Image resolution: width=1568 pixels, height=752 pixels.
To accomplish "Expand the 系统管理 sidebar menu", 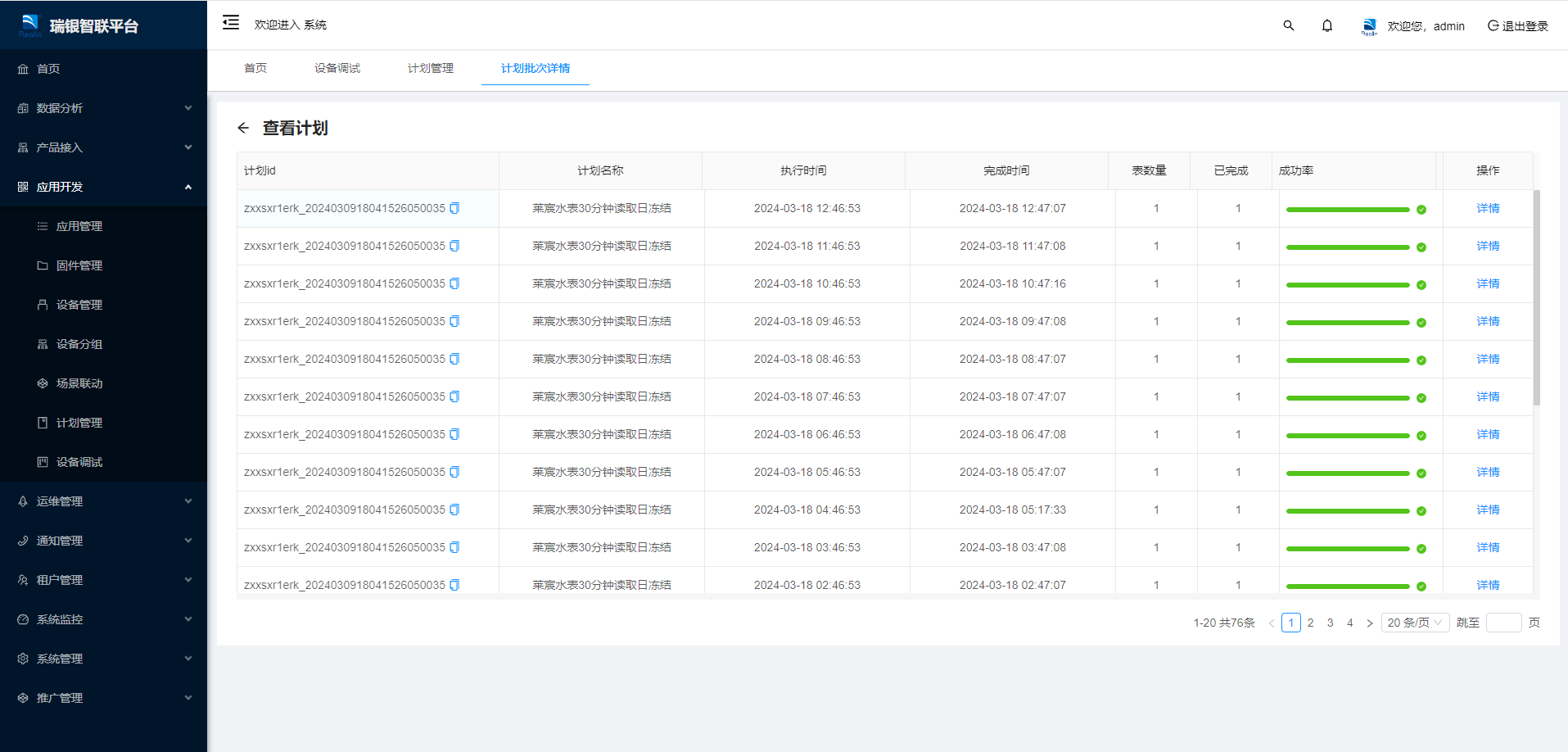I will click(103, 659).
